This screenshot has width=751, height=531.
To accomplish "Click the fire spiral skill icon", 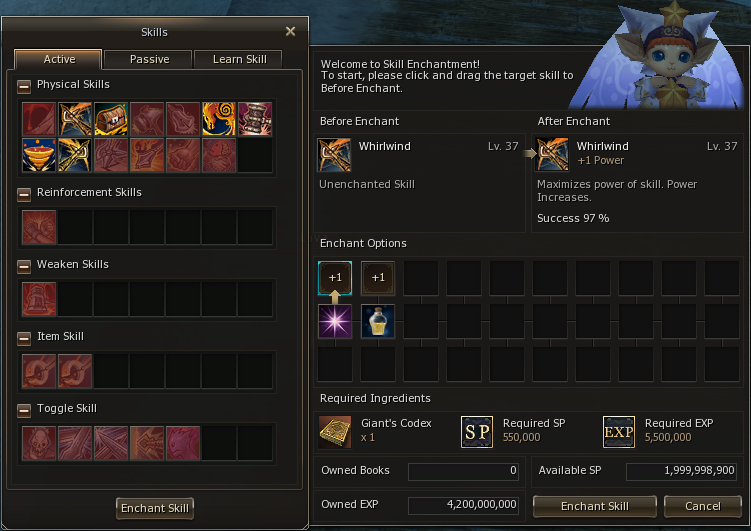I will (x=219, y=119).
